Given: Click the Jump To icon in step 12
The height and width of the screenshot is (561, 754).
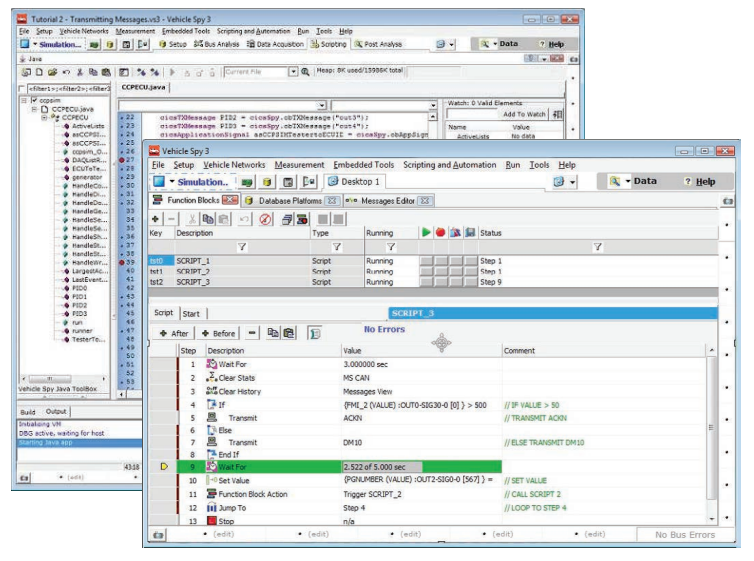Looking at the screenshot, I should (212, 508).
